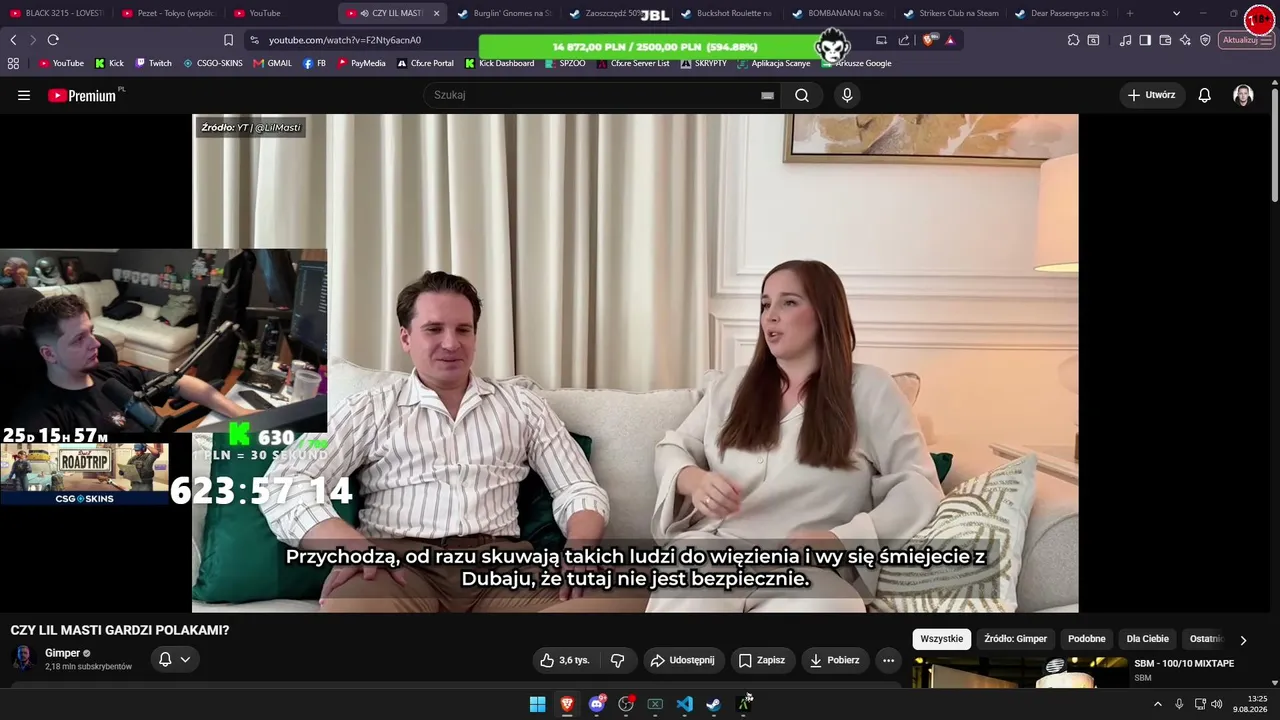Show hidden system tray icons chevron

click(1158, 704)
